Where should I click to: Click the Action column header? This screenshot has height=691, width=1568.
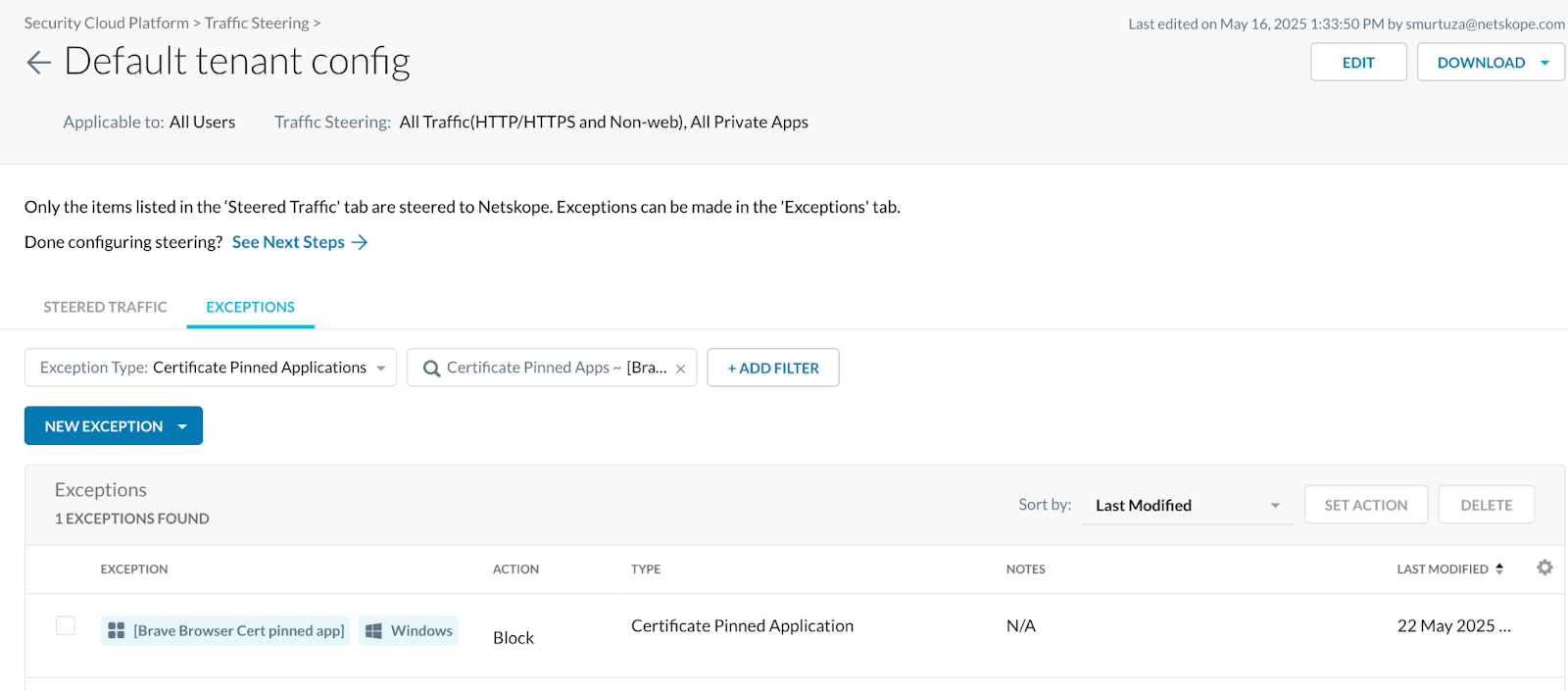point(515,568)
